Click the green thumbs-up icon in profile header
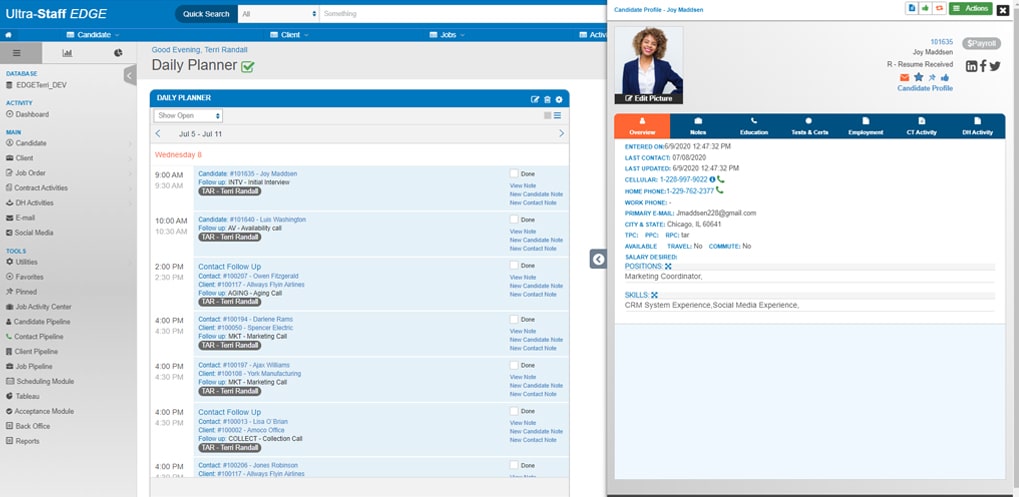 coord(924,8)
